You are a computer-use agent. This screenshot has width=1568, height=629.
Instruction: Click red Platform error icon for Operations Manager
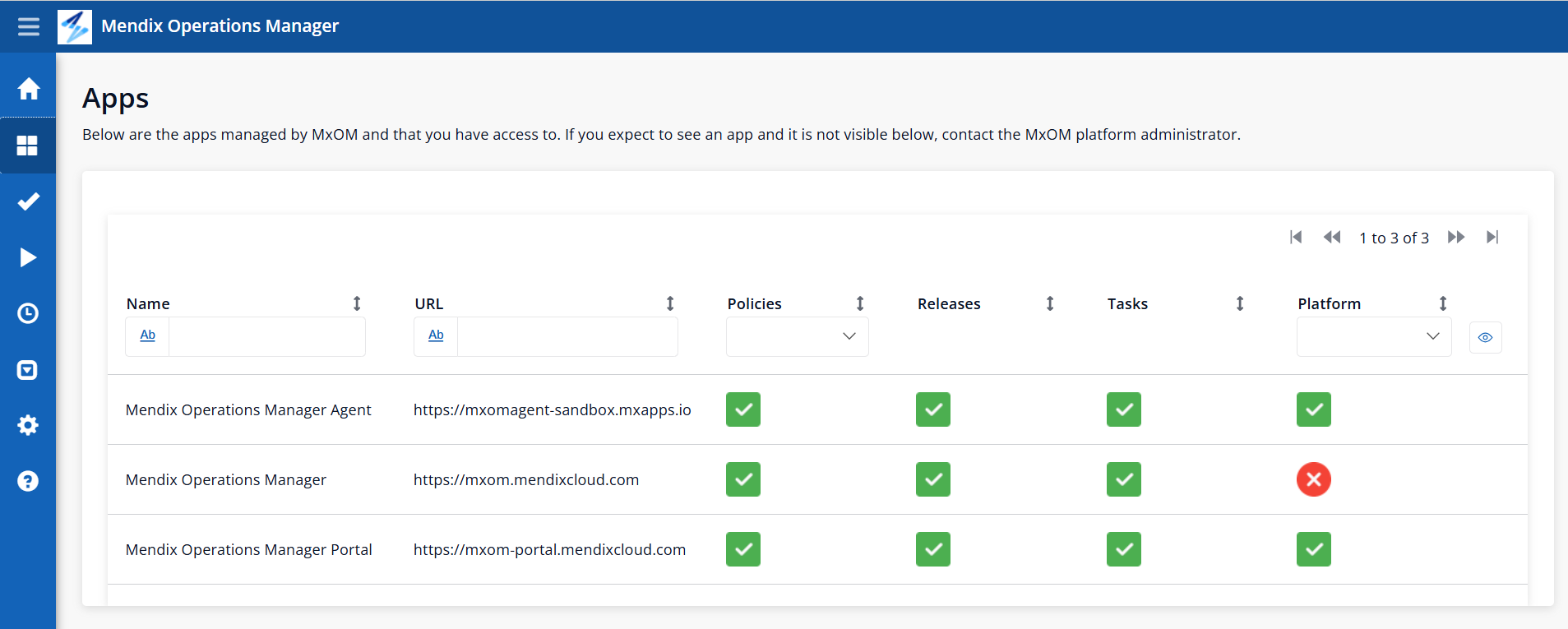[x=1314, y=479]
